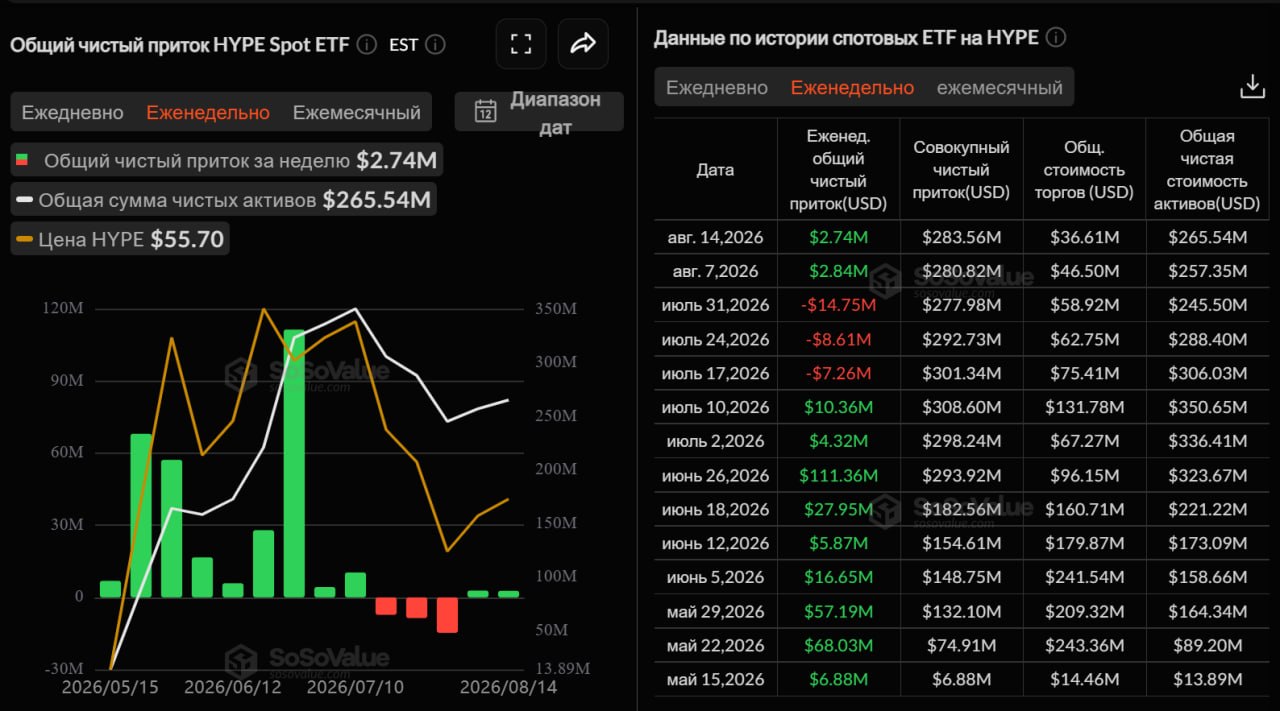
Task: Click the EST timezone label
Action: point(403,44)
